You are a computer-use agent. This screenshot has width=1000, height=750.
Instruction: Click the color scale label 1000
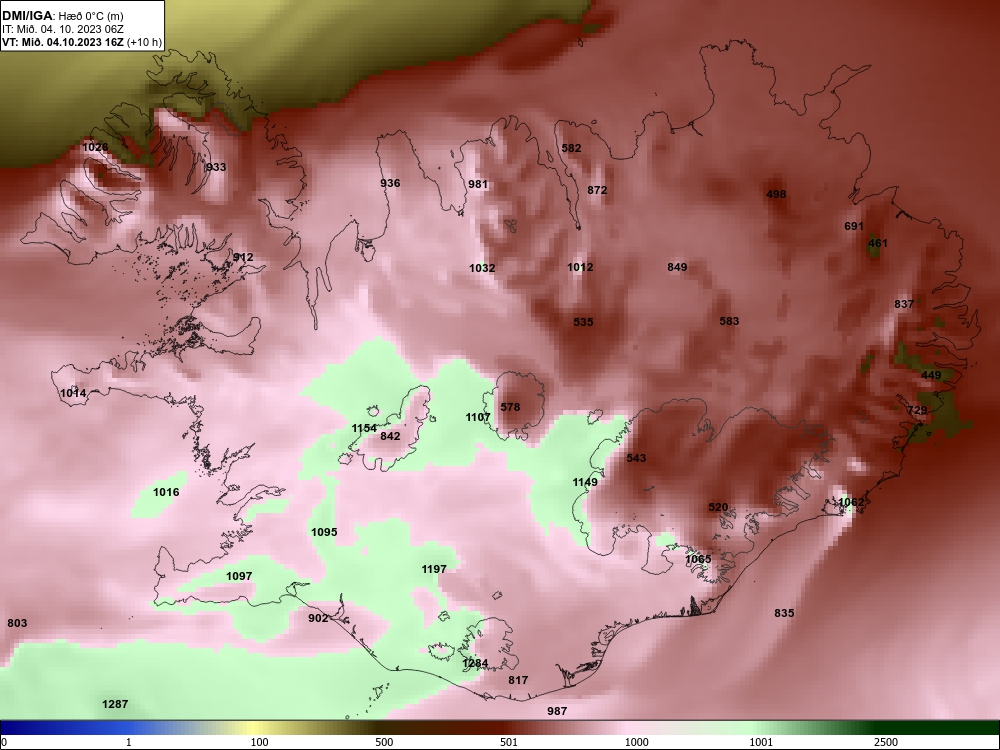pyautogui.click(x=637, y=742)
